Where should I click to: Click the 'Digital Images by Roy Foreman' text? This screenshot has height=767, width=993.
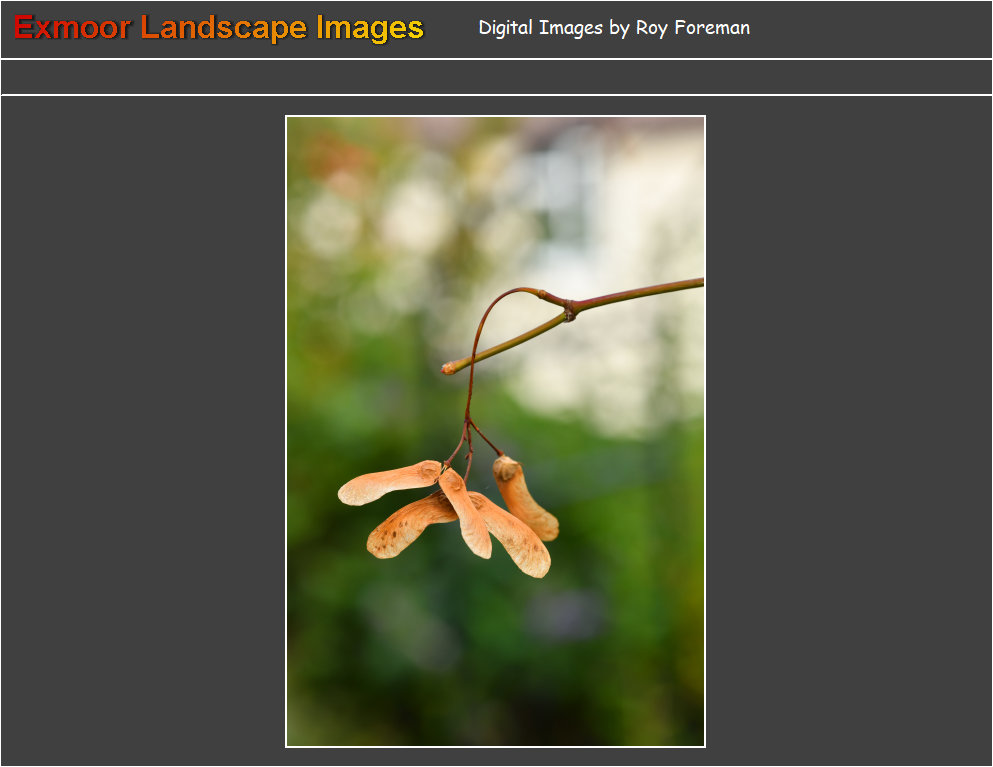(613, 28)
